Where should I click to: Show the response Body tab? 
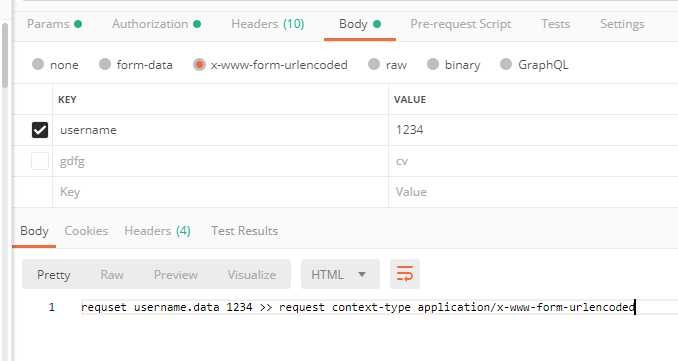click(x=34, y=231)
